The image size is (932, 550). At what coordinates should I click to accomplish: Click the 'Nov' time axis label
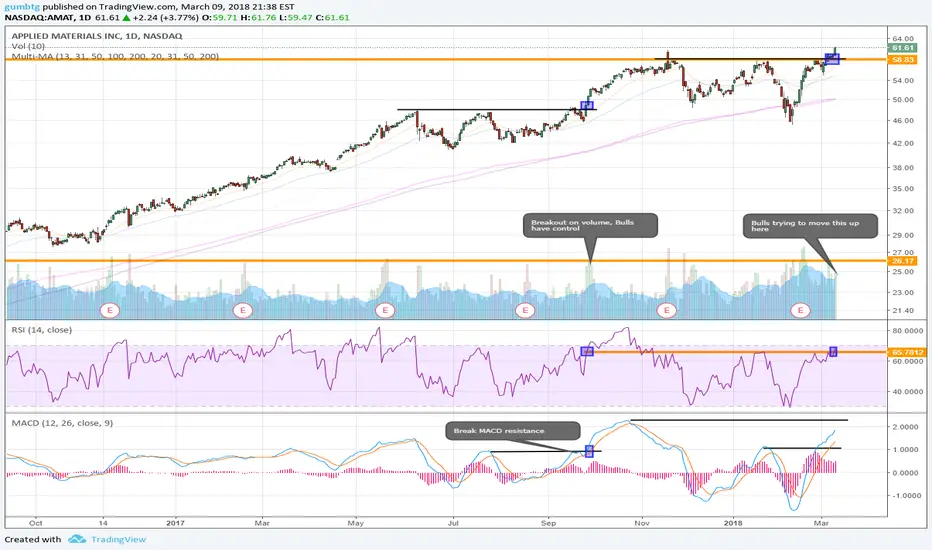coord(641,523)
